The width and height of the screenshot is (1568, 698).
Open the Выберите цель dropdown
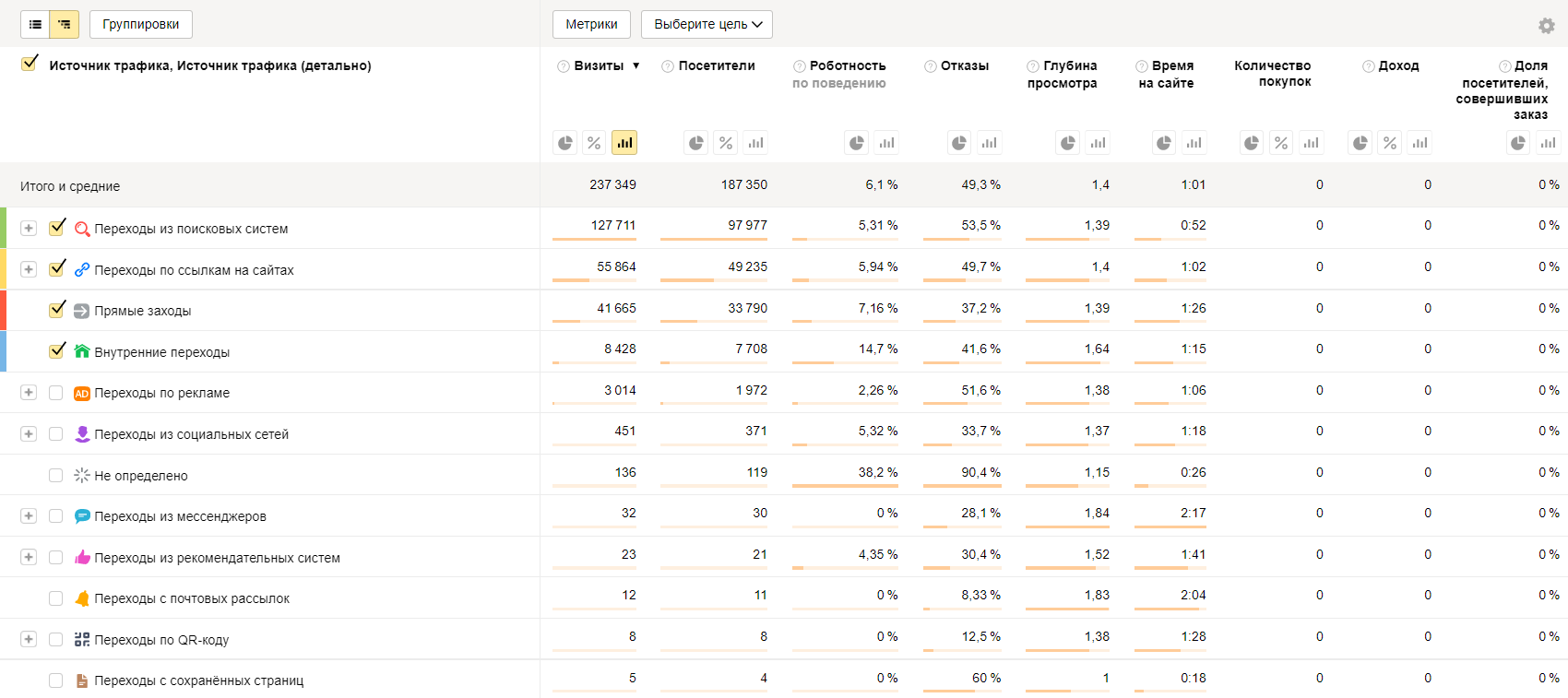[x=707, y=24]
